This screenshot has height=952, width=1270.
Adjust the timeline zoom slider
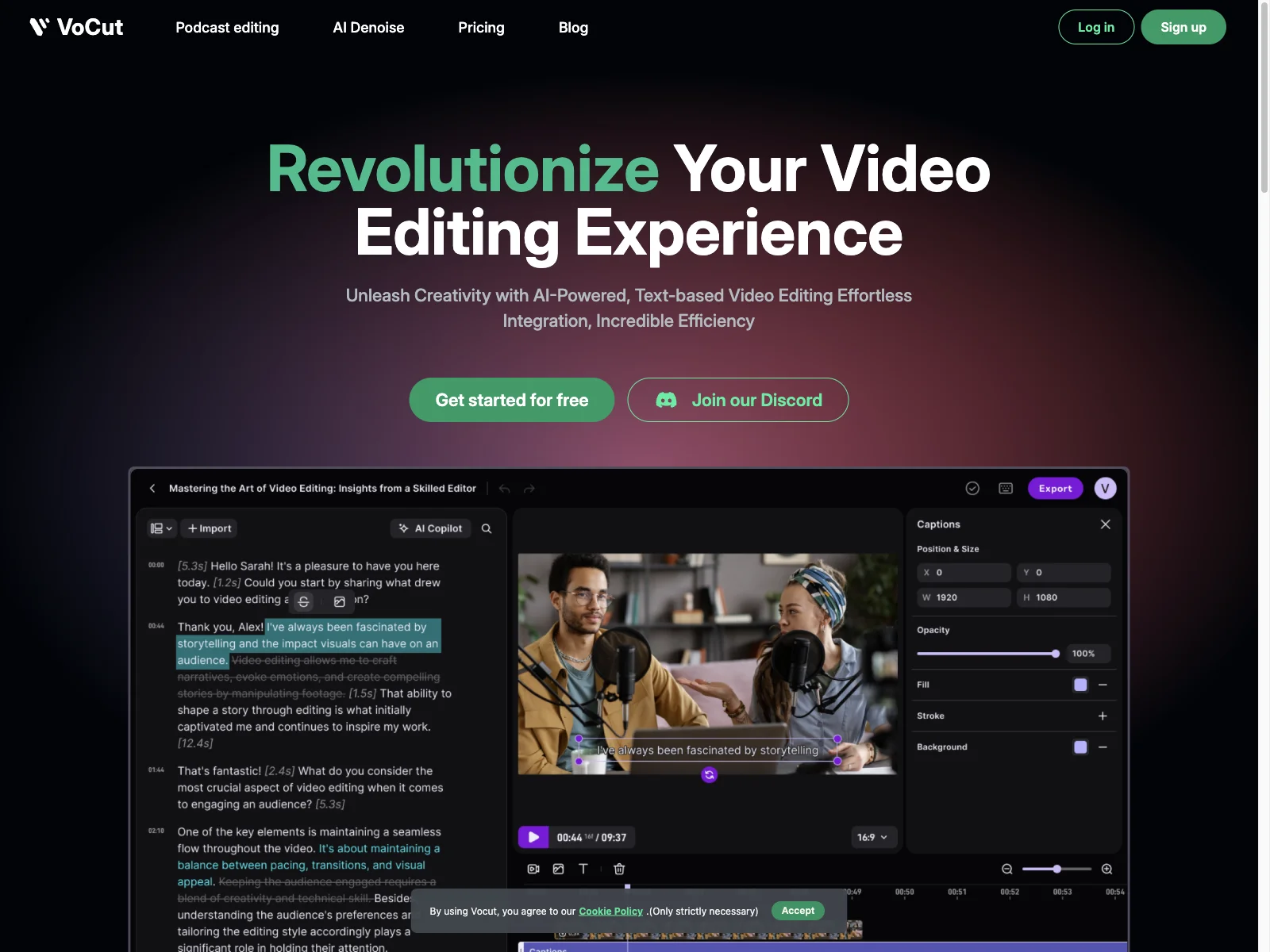coord(1056,869)
